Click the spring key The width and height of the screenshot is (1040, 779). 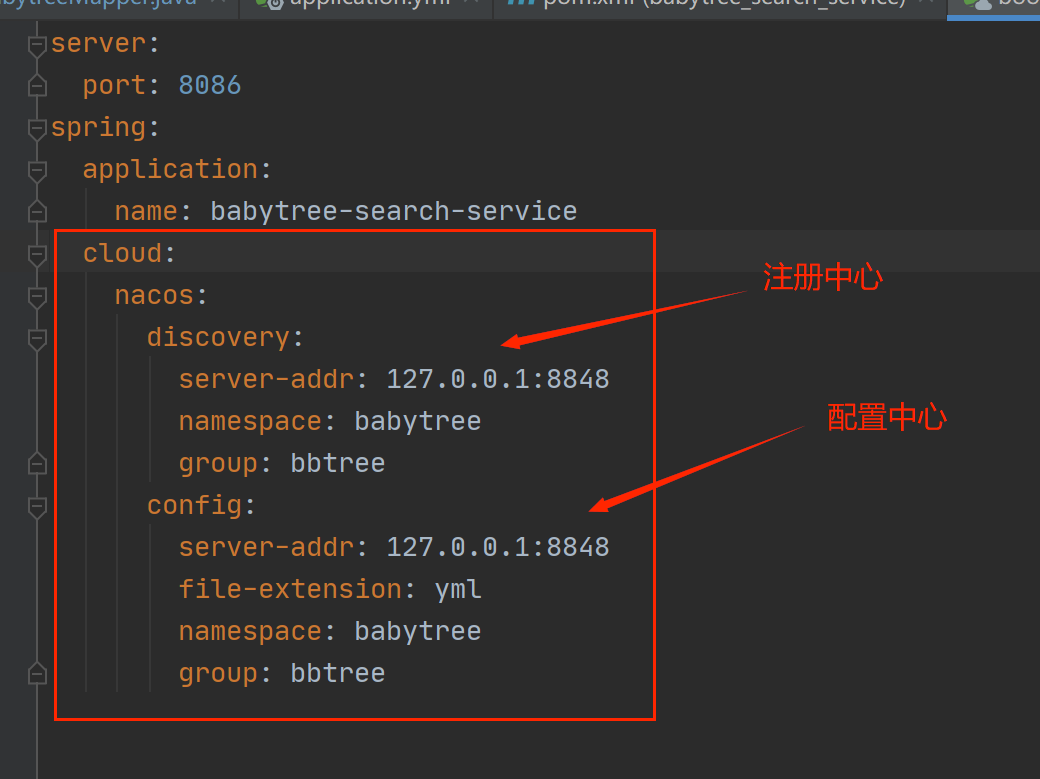click(x=98, y=127)
